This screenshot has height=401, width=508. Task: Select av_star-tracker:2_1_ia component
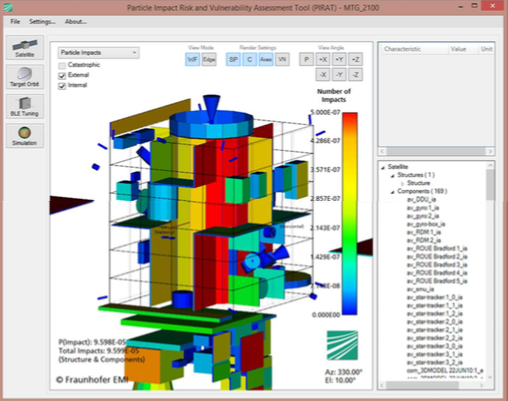[x=434, y=330]
